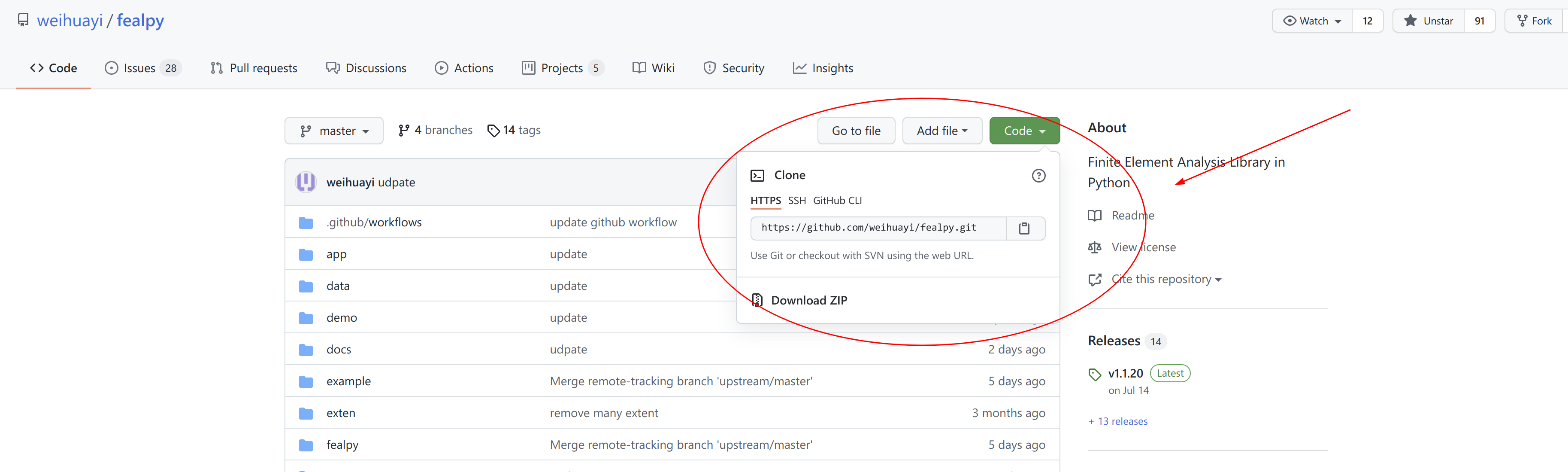Open the latest commit message udpate
1568x472 pixels.
point(396,182)
